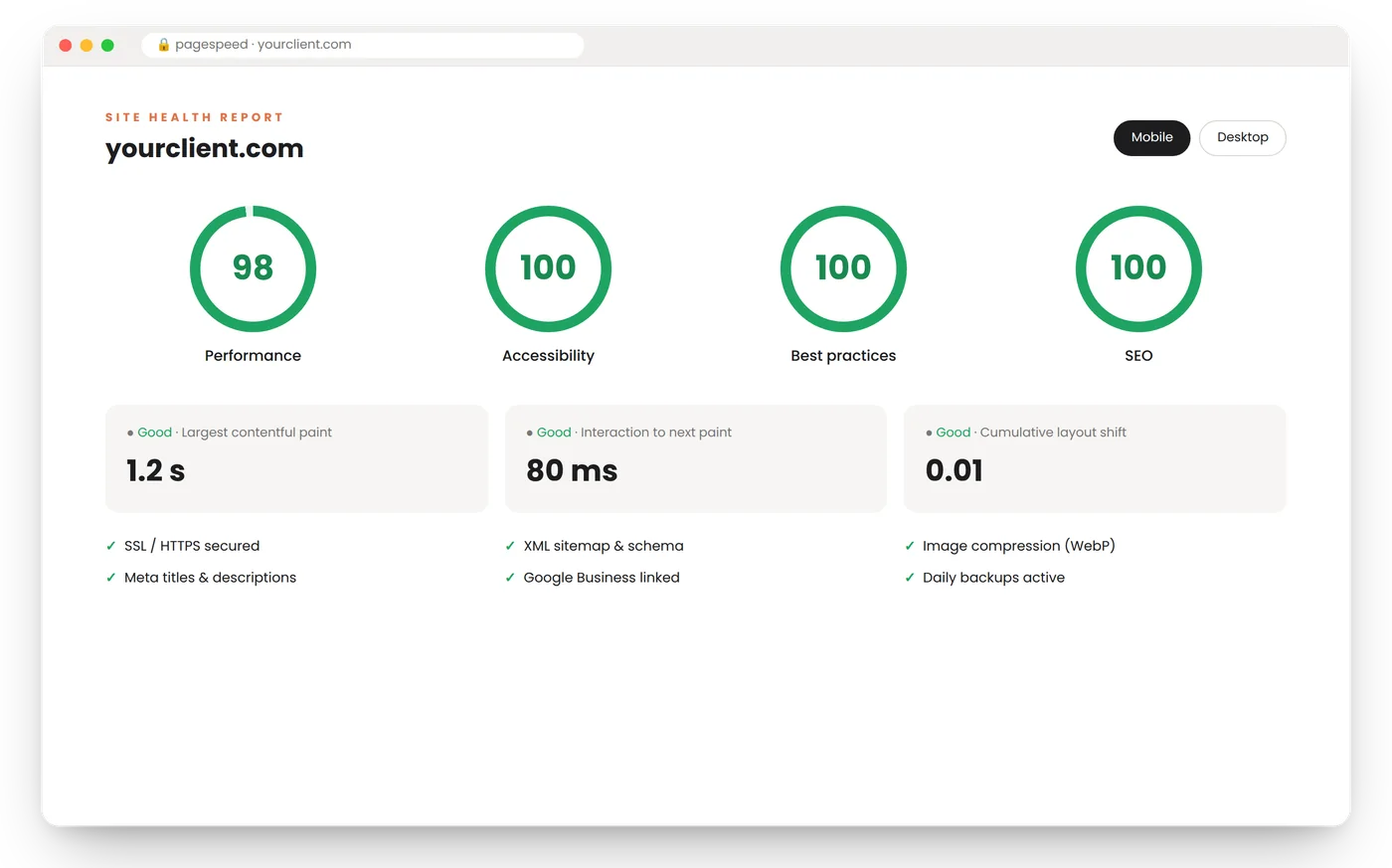
Task: Open the Accessibility score gauge
Action: point(548,268)
